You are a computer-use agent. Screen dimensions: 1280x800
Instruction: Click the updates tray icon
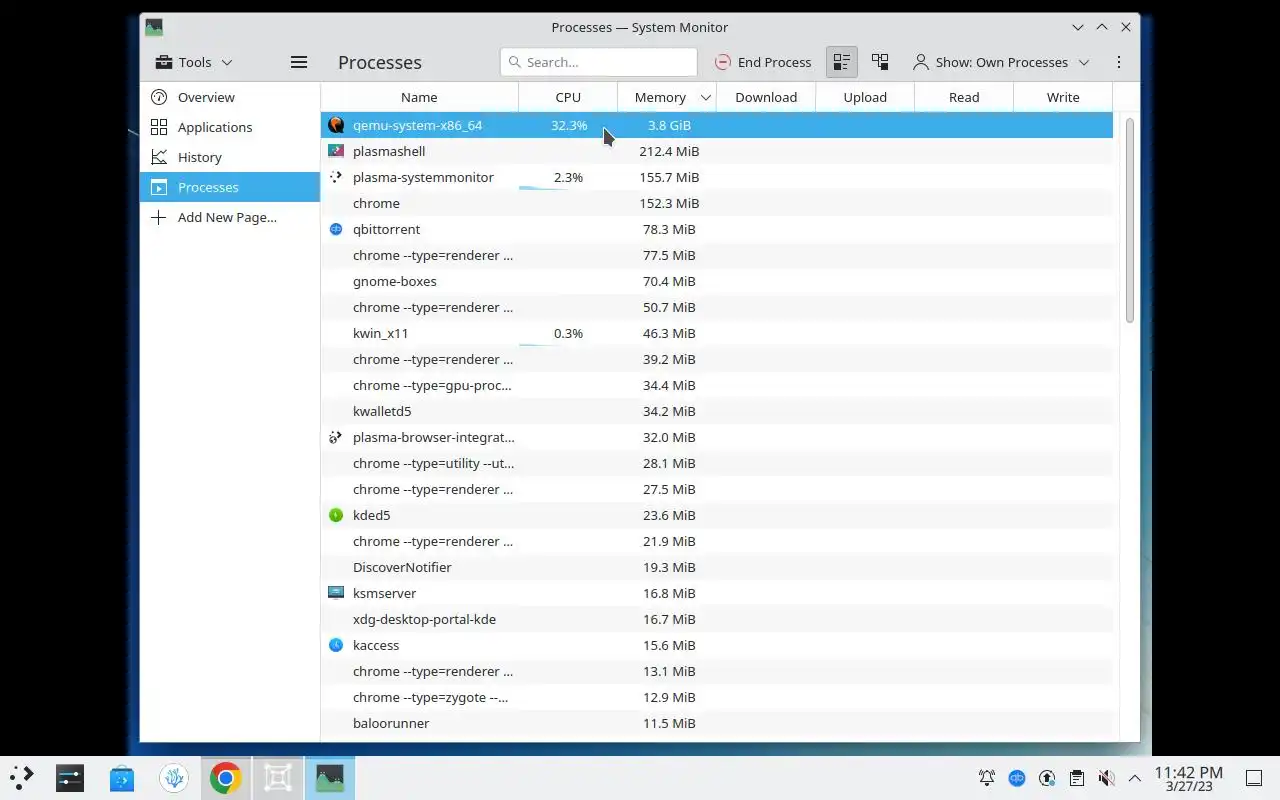[1047, 777]
